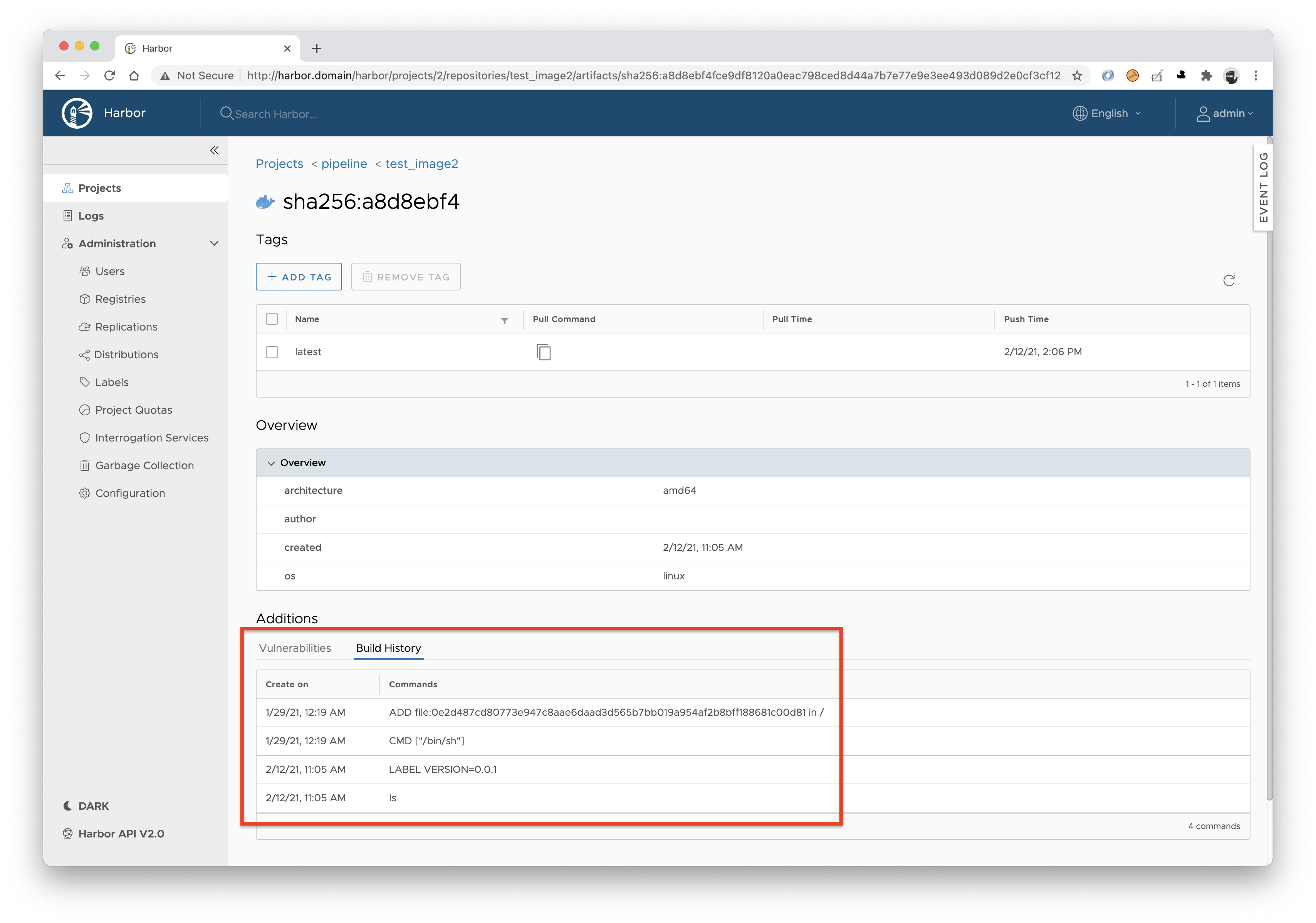Select Replications in the sidebar

126,327
